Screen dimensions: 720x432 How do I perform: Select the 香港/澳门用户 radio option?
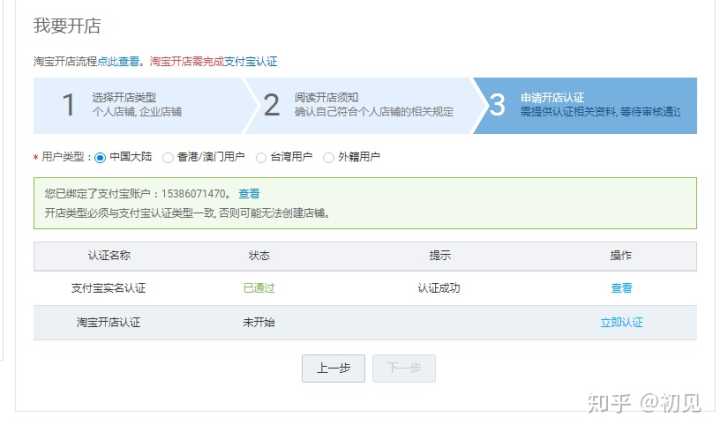[168, 157]
